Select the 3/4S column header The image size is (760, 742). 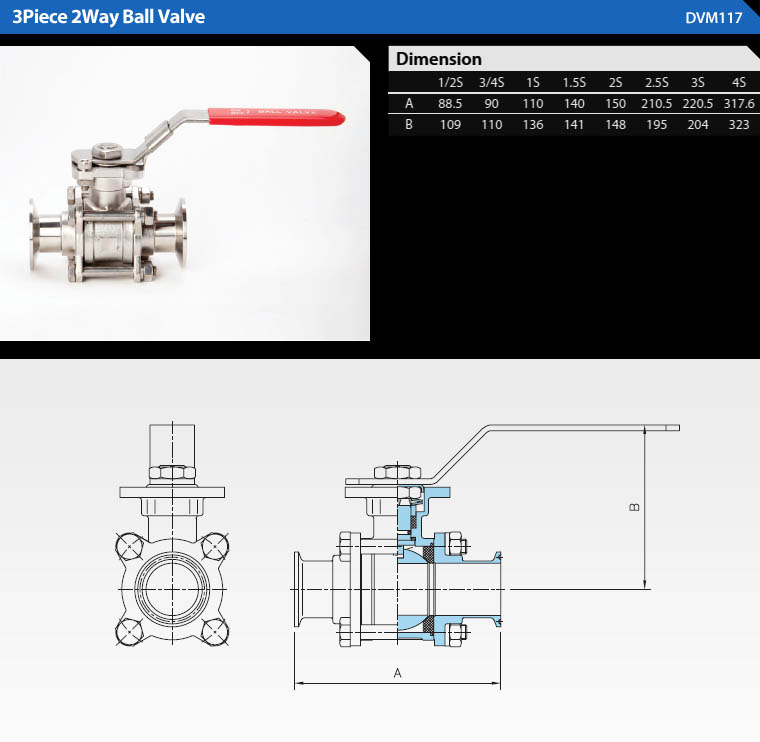click(x=491, y=82)
